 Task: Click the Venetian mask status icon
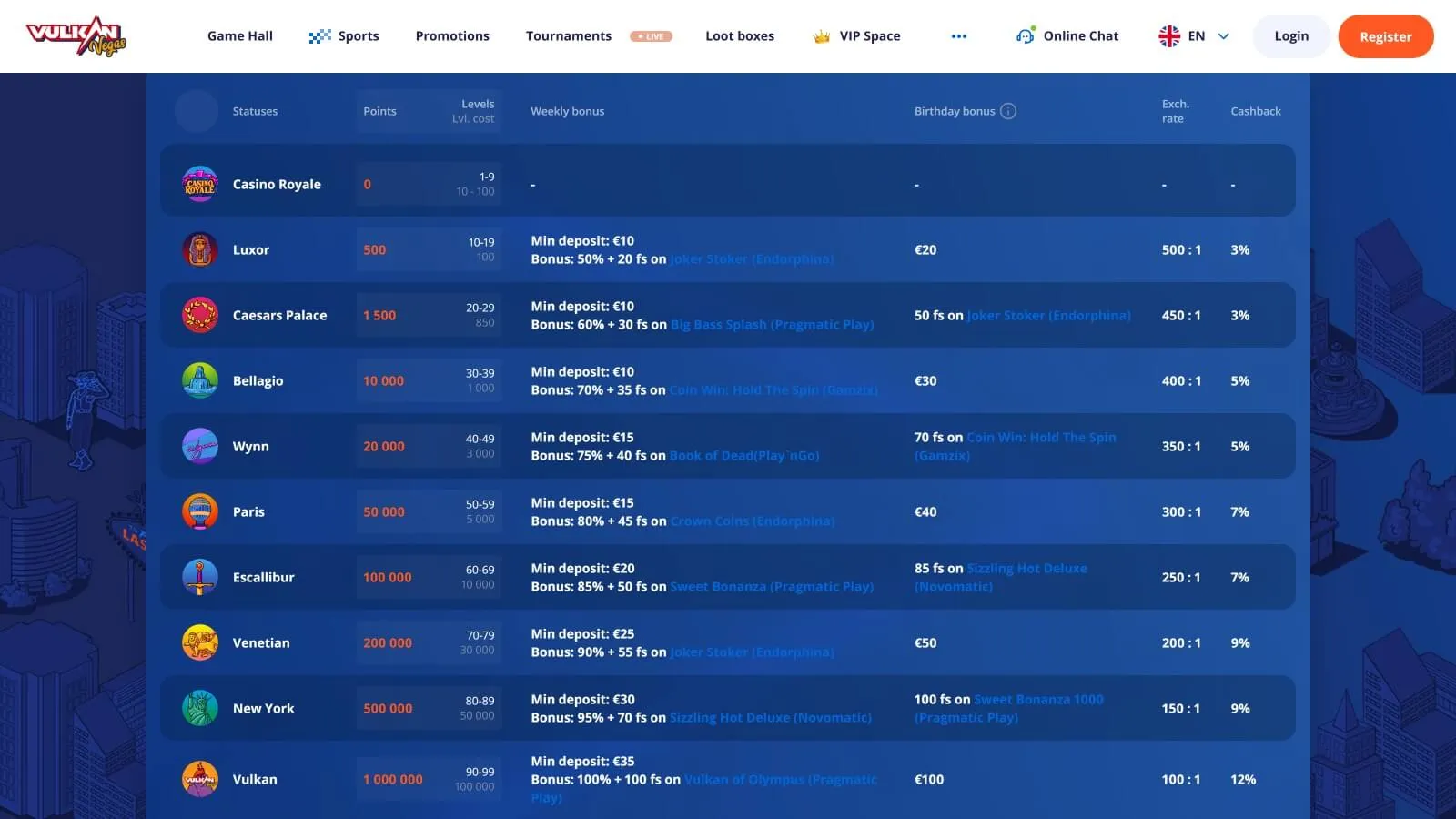pos(200,642)
